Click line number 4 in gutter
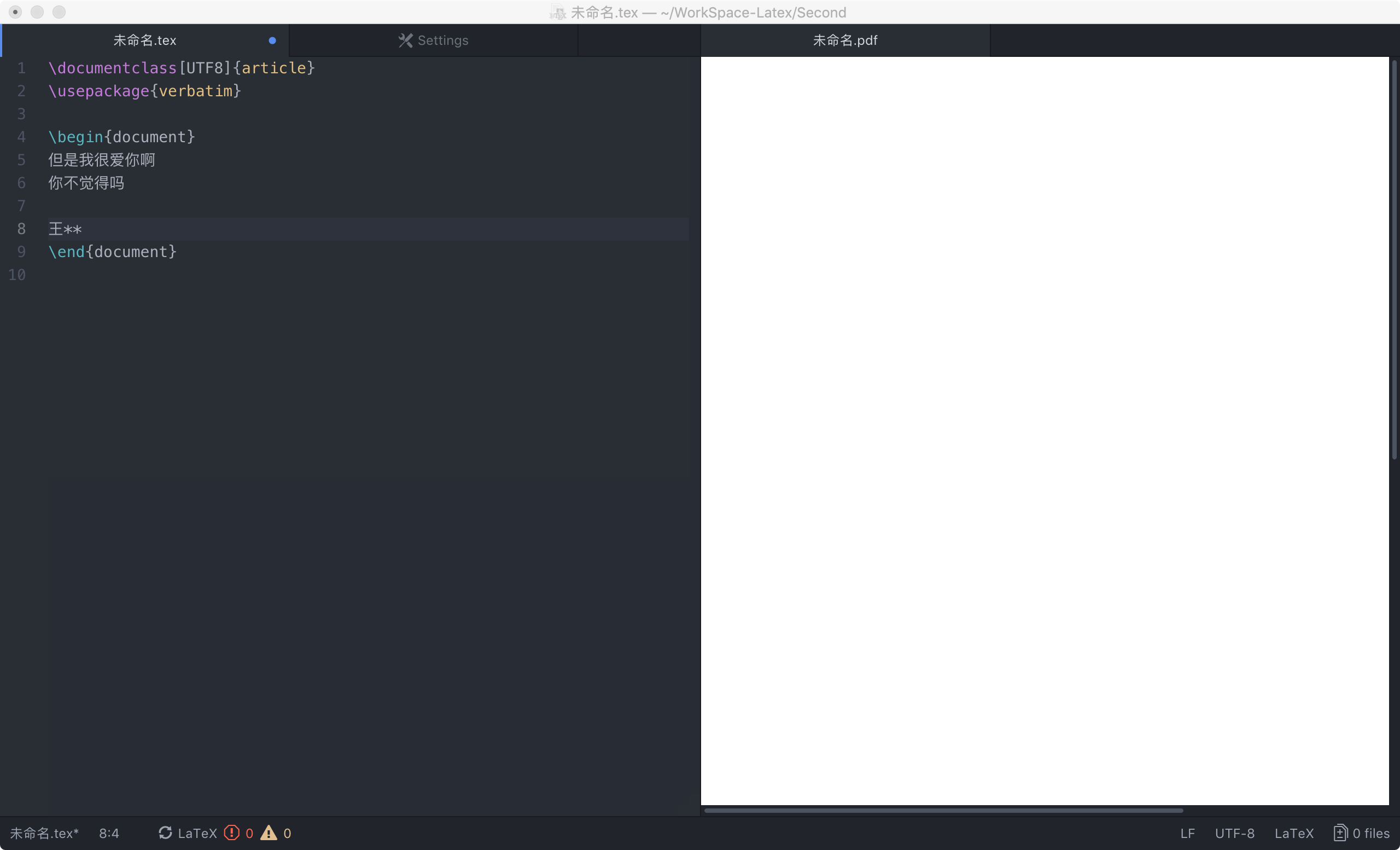The image size is (1400, 850). (x=21, y=137)
